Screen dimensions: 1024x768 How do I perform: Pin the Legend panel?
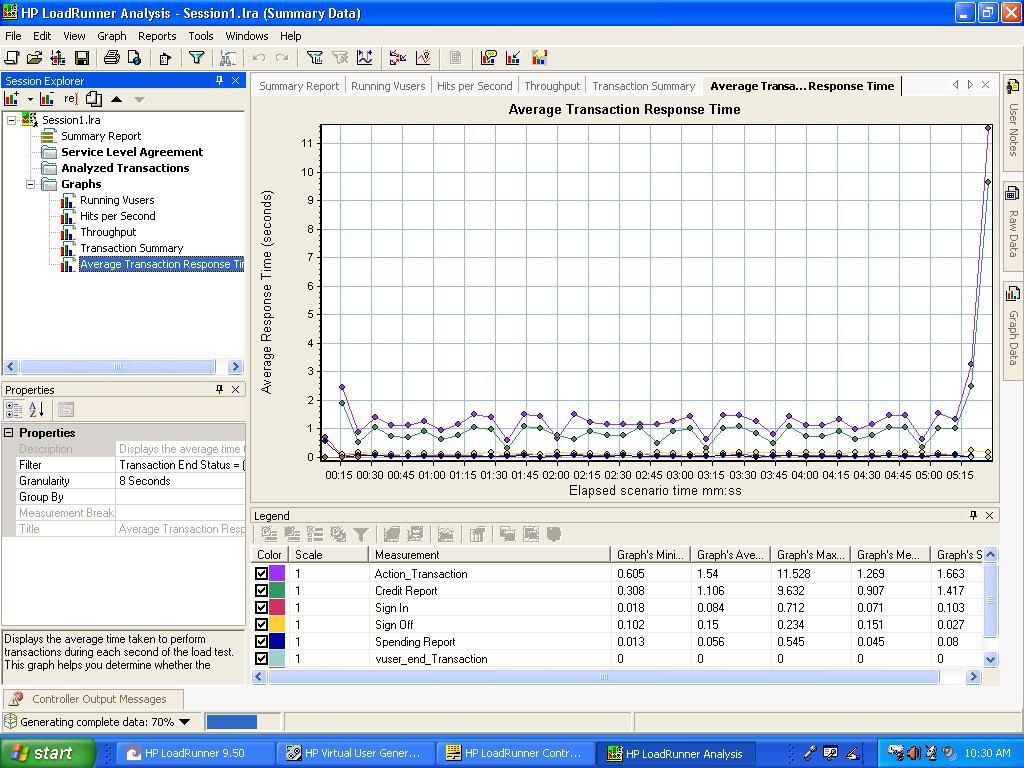click(x=973, y=515)
